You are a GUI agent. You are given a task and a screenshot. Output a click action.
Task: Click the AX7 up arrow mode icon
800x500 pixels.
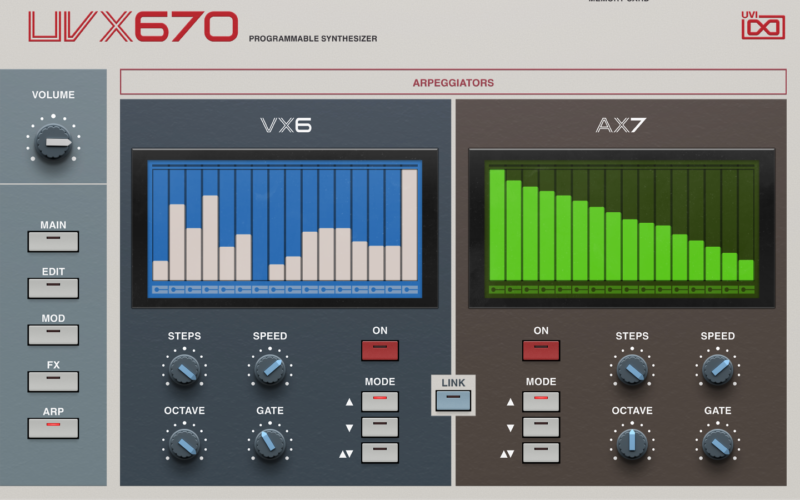510,402
